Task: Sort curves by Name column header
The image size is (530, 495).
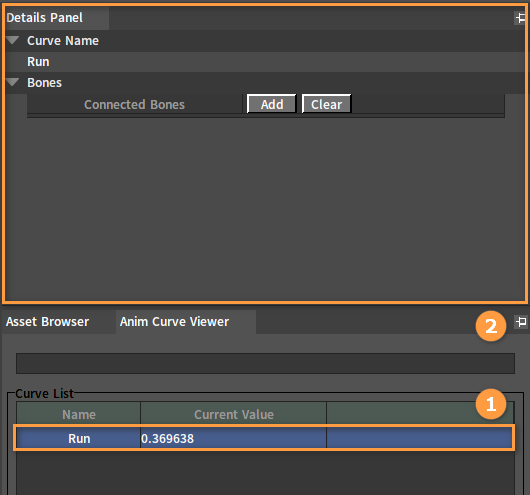Action: 79,414
